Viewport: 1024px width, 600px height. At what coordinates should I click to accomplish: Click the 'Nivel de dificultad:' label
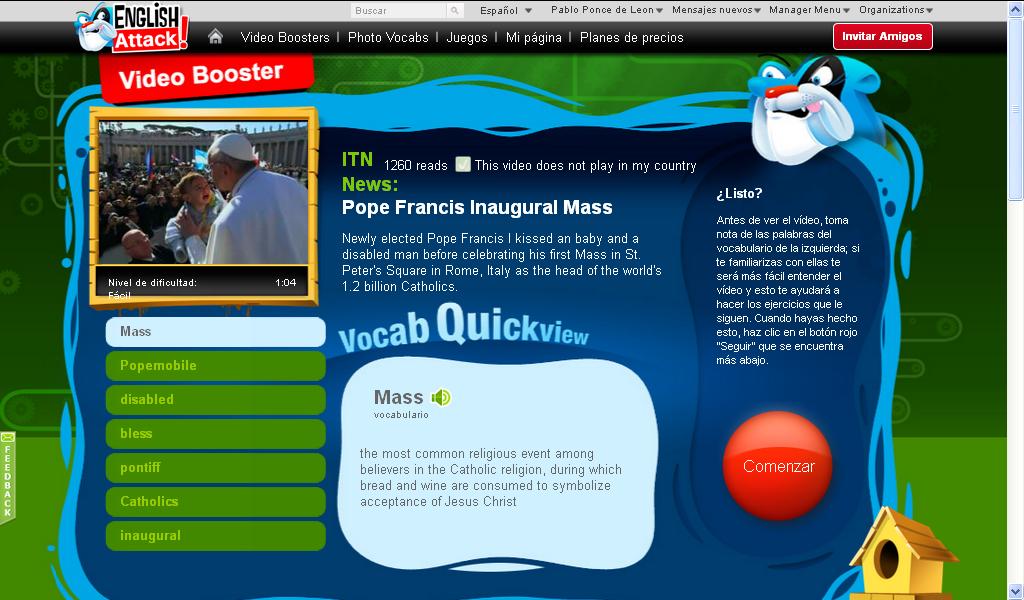[152, 283]
